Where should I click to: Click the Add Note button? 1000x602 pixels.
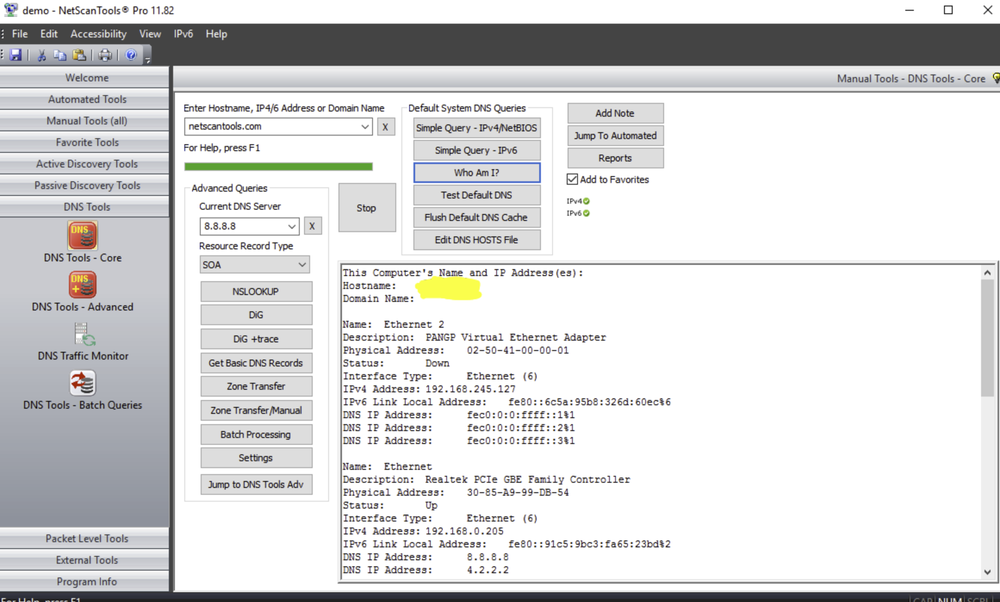[615, 113]
